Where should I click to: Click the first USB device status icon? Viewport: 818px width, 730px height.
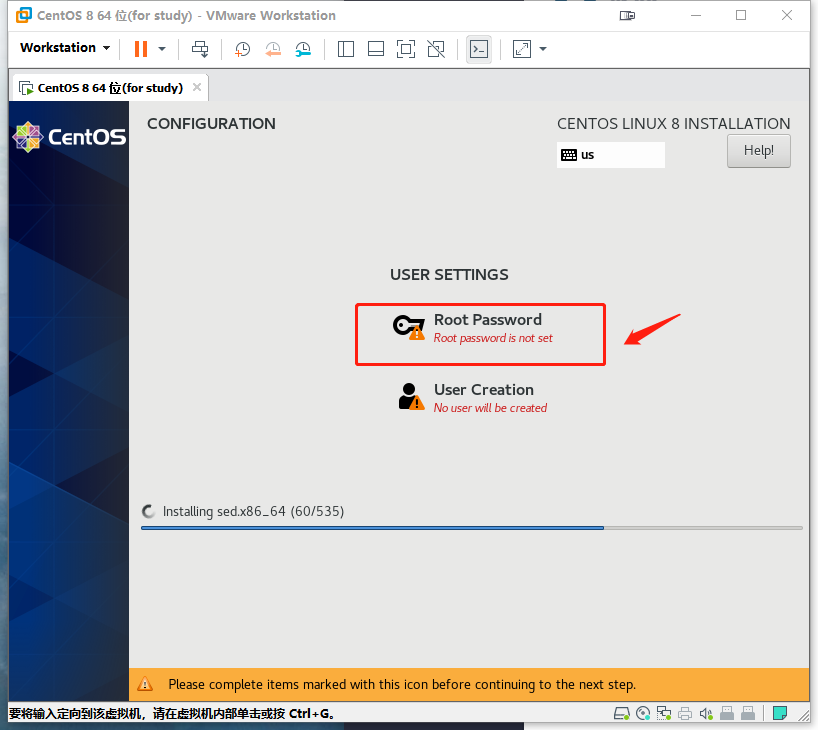point(727,713)
